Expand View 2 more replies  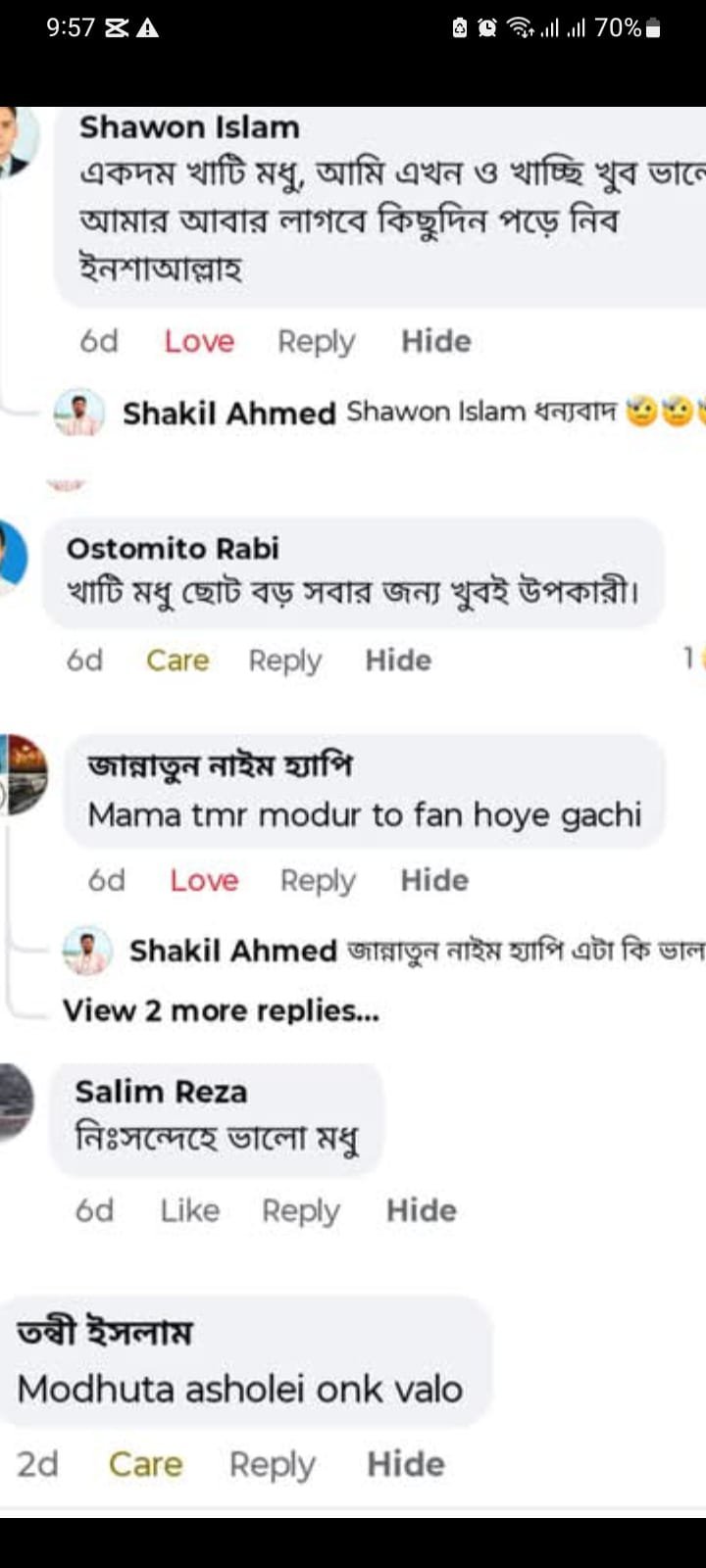pos(221,1010)
